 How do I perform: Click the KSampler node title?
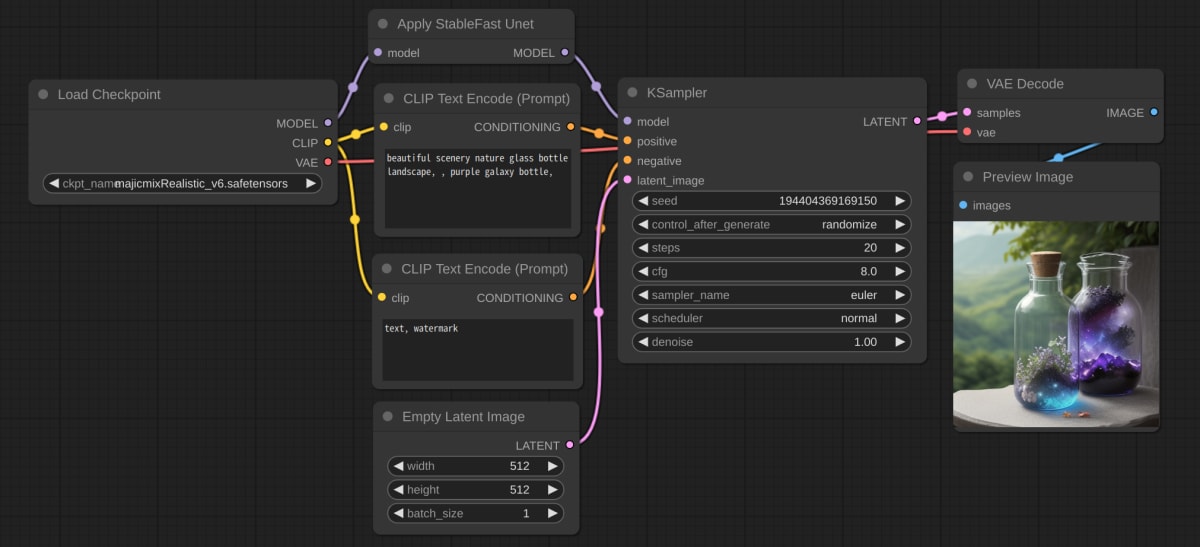click(677, 92)
